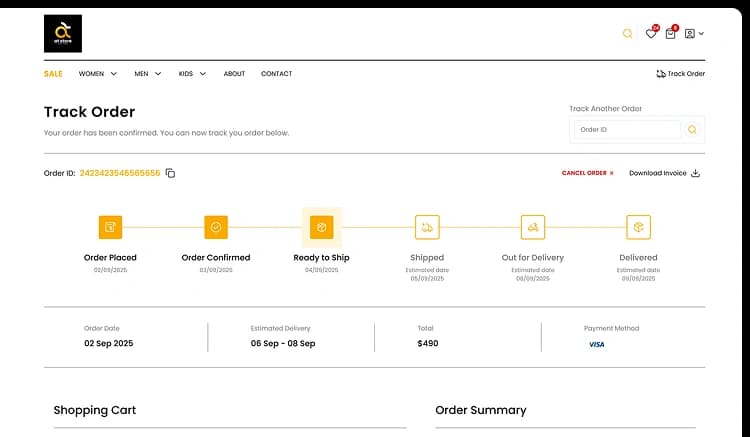This screenshot has width=750, height=437.
Task: Open the SALE menu item
Action: (x=53, y=74)
